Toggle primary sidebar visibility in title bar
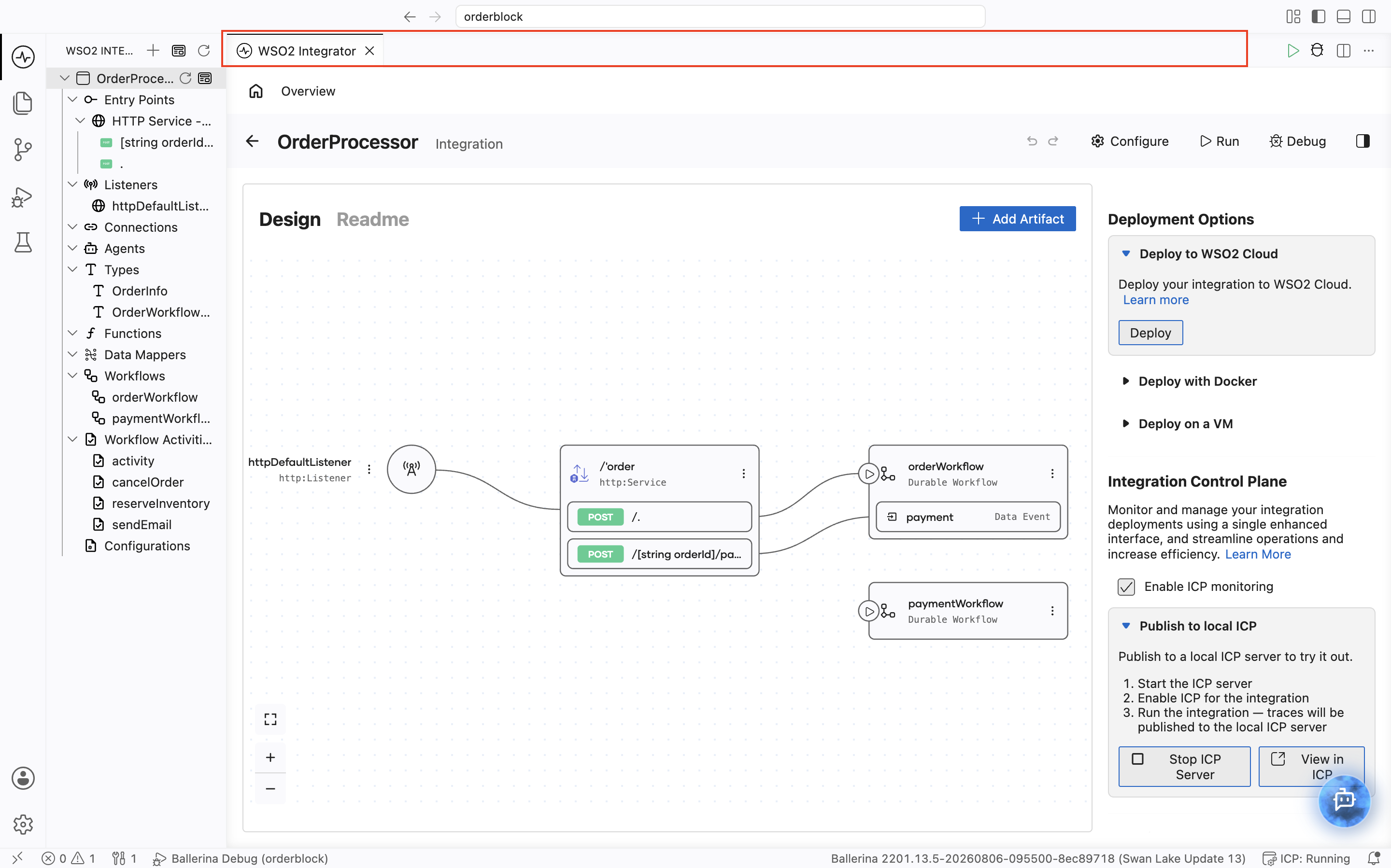The image size is (1391, 868). 1318,16
